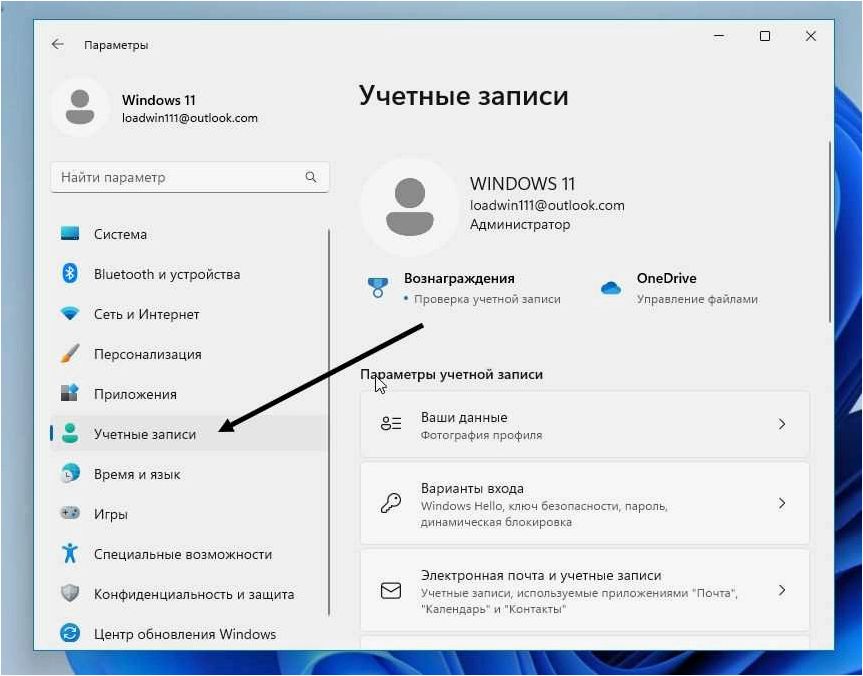Click the gamepad Игры icon
Viewport: 863px width, 676px height.
[70, 513]
